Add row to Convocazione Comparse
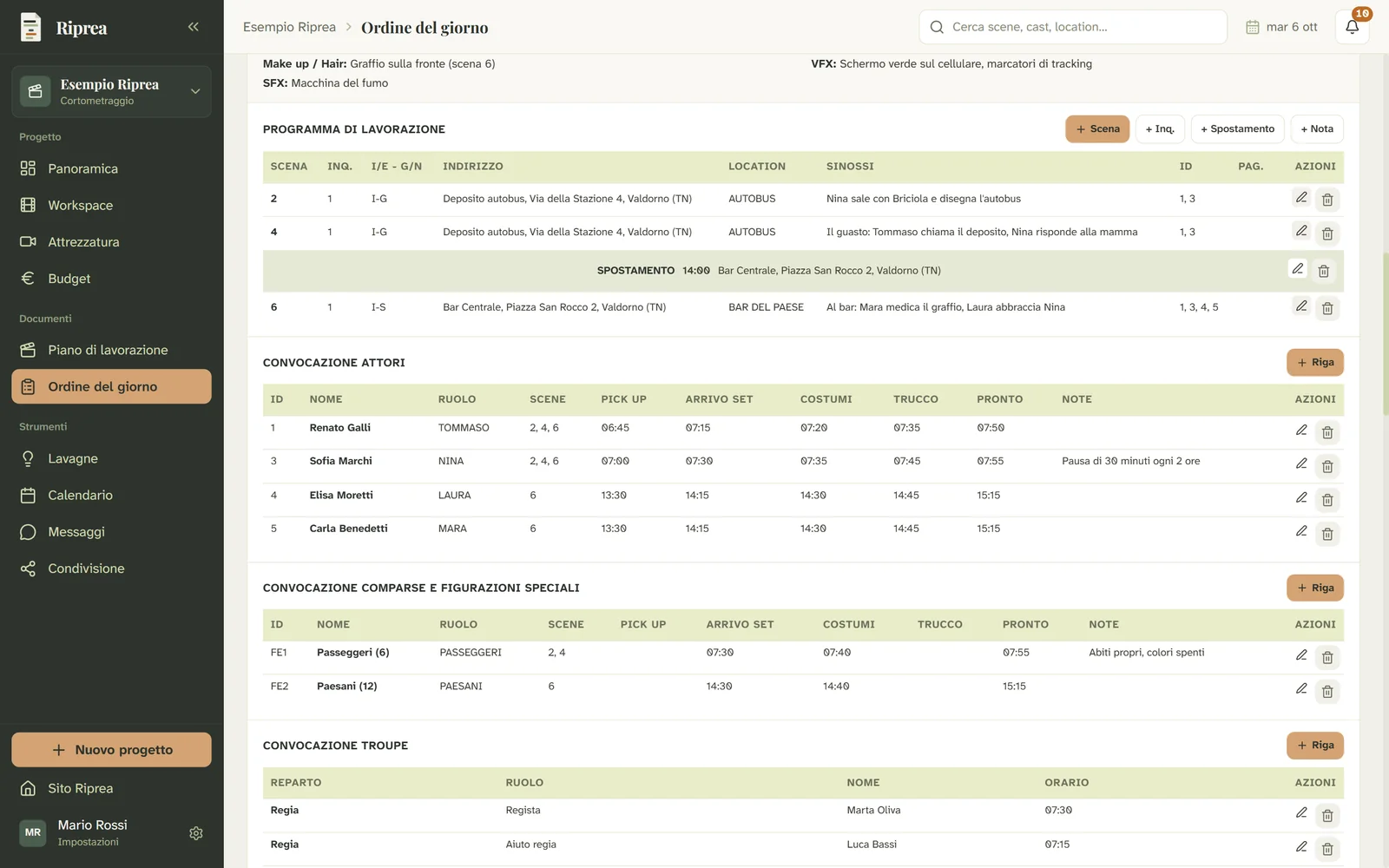The height and width of the screenshot is (868, 1389). [1315, 588]
